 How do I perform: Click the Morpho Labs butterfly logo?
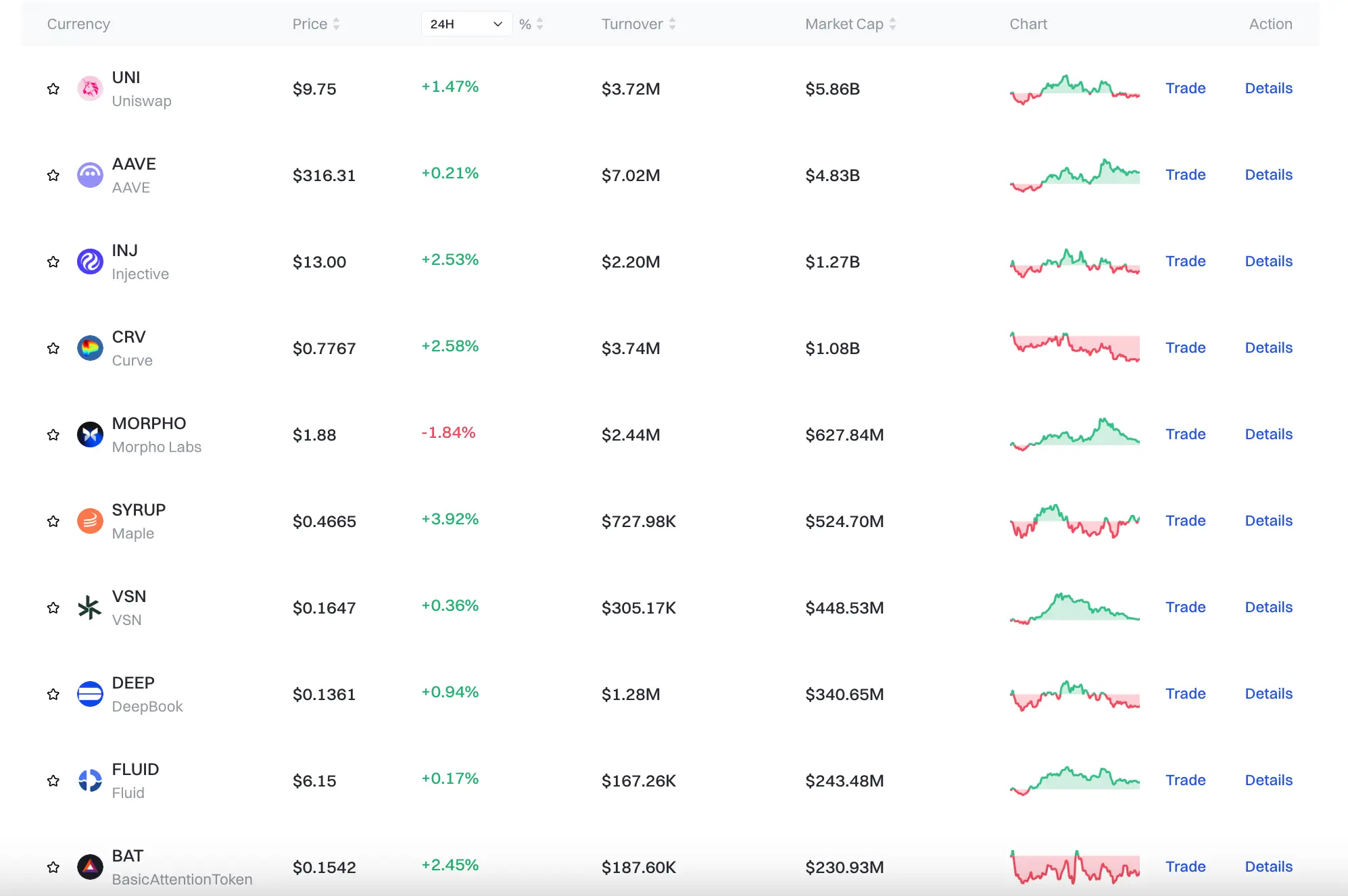tap(90, 434)
